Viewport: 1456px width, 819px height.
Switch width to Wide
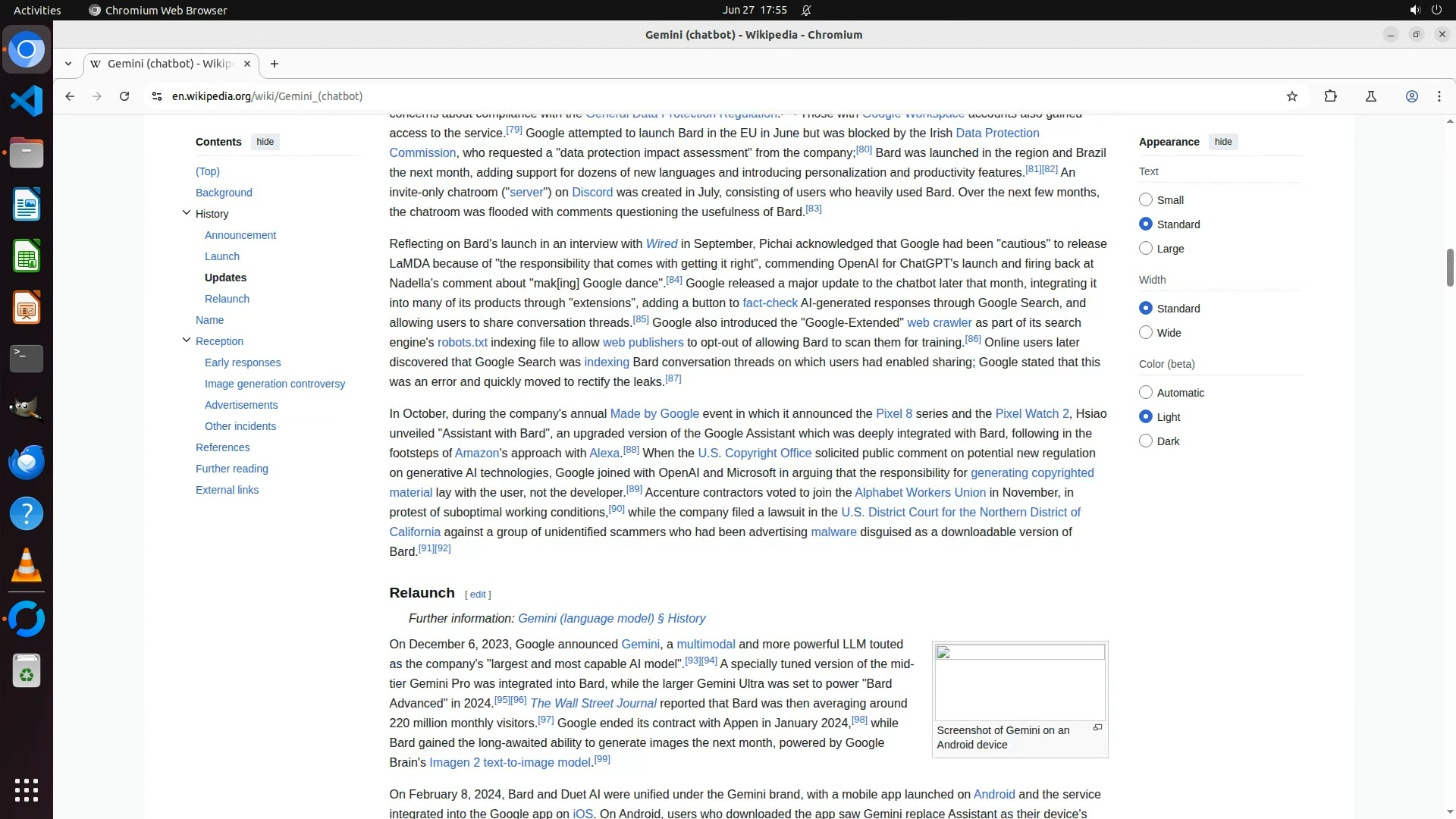click(1146, 333)
